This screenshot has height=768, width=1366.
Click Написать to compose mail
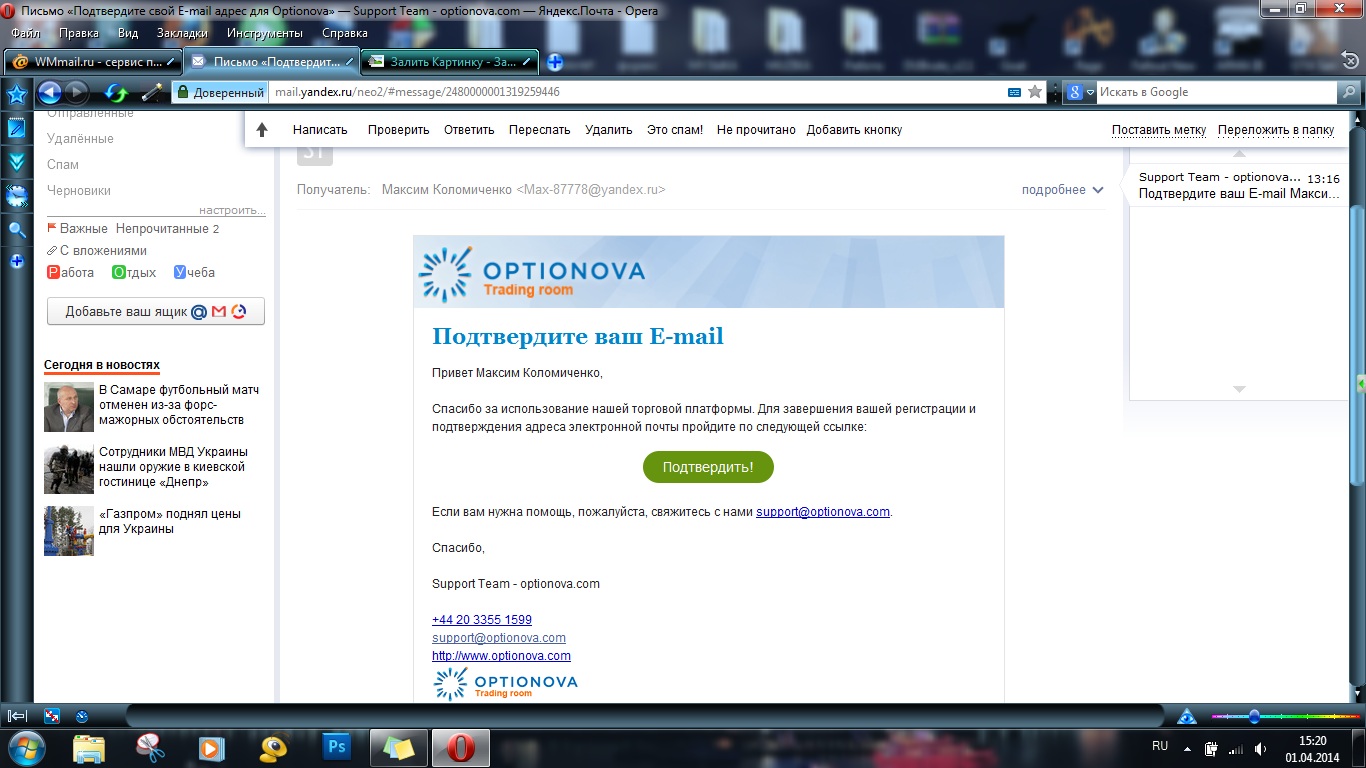click(320, 130)
